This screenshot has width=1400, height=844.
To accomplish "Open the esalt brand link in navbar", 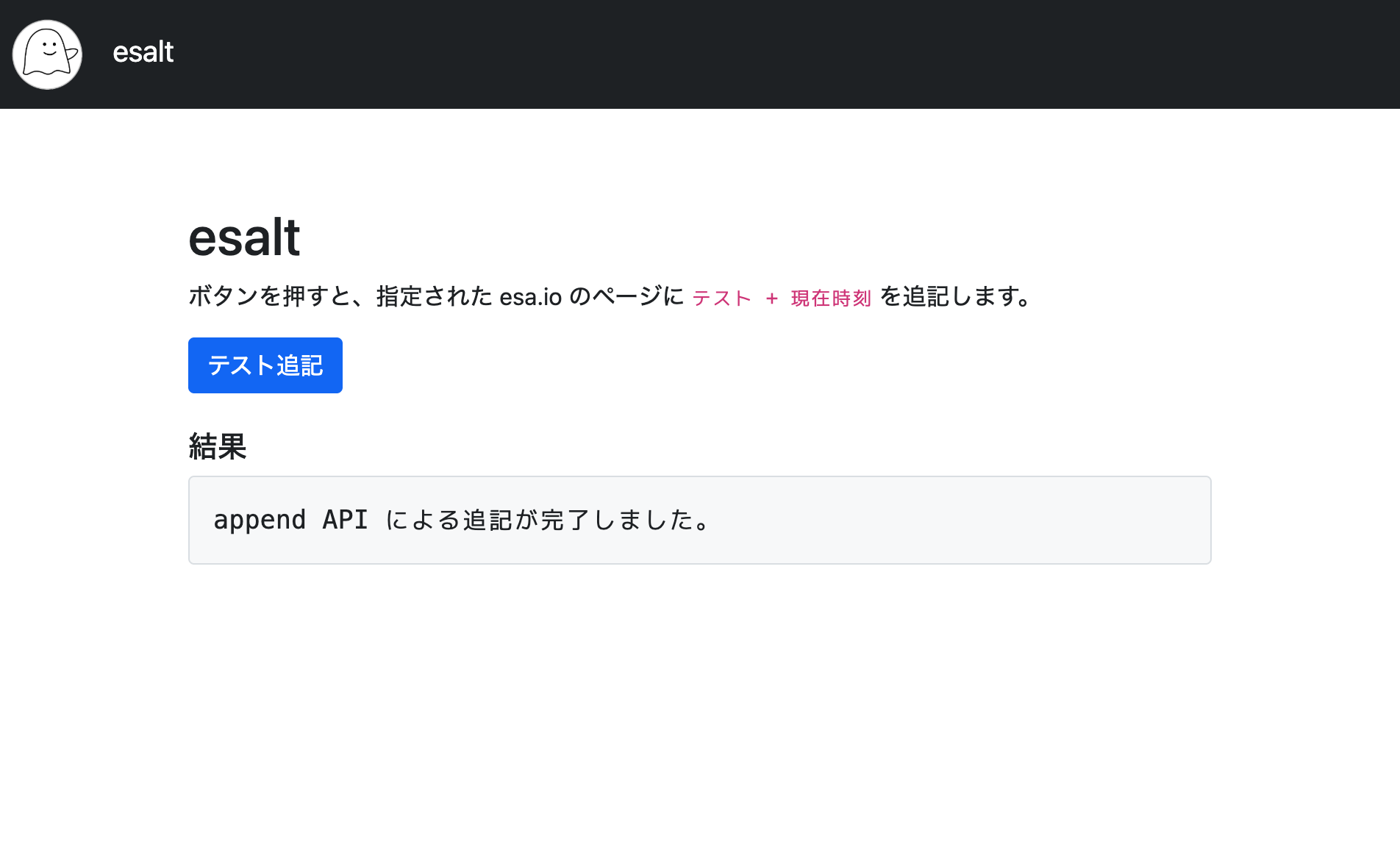I will coord(143,52).
